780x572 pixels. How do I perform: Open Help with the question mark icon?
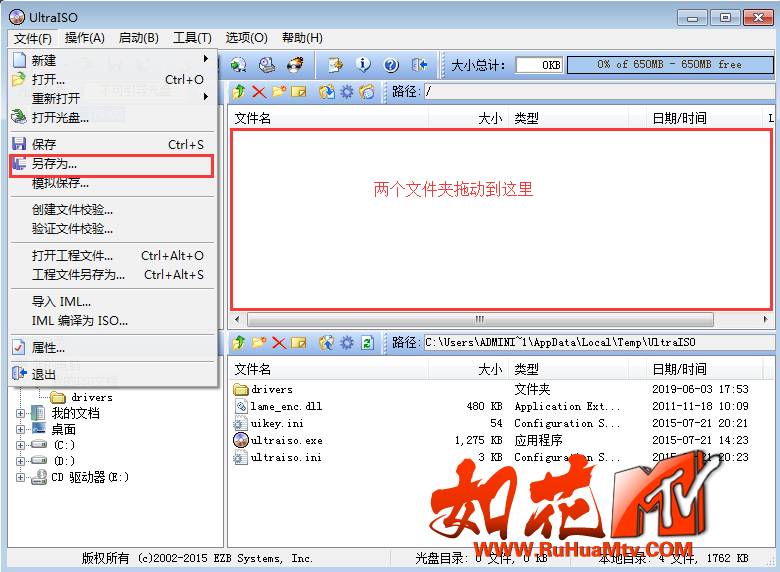point(391,65)
